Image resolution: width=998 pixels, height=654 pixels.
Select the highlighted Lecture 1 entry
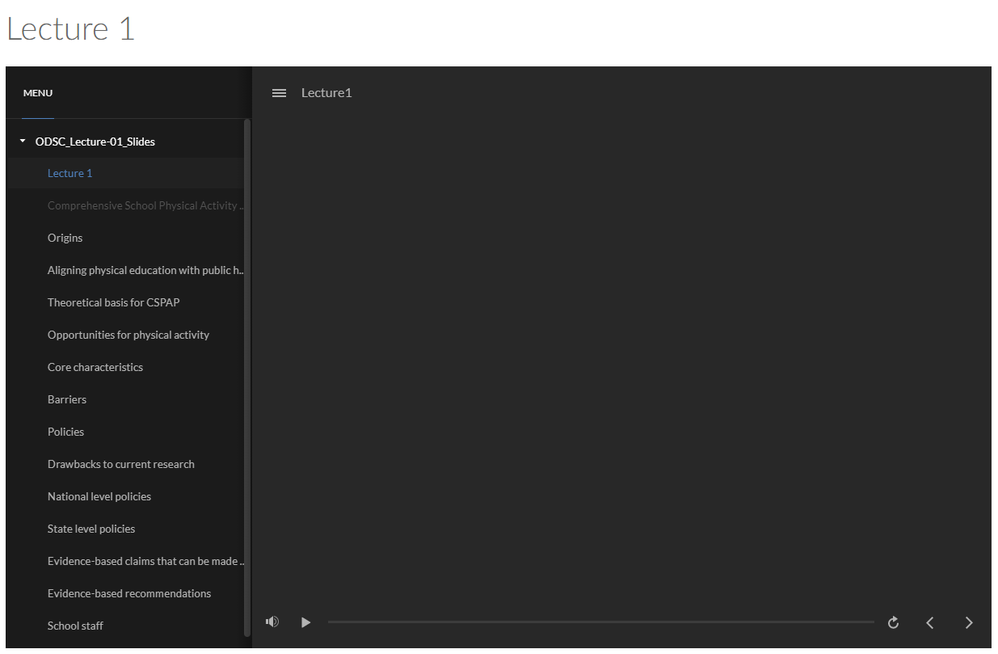point(69,173)
